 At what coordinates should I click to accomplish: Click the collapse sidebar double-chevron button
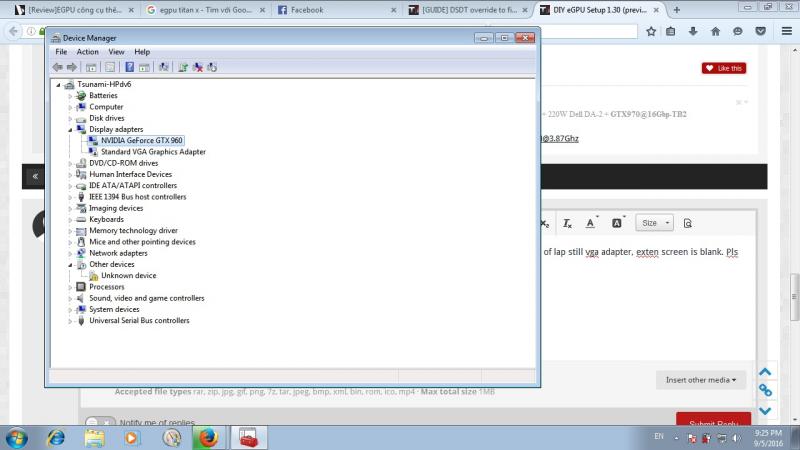coord(35,177)
